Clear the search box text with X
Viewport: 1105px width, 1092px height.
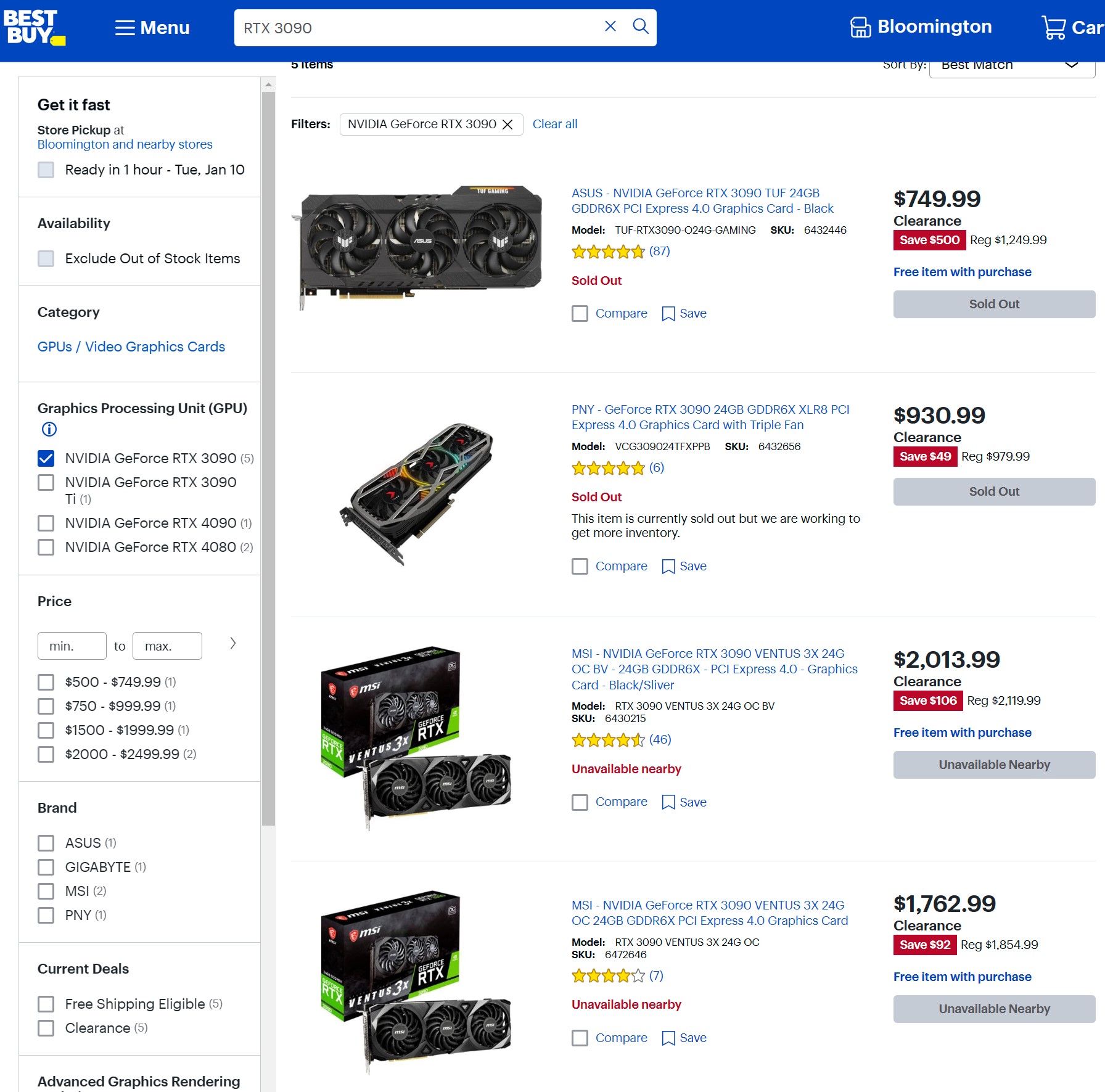(610, 27)
